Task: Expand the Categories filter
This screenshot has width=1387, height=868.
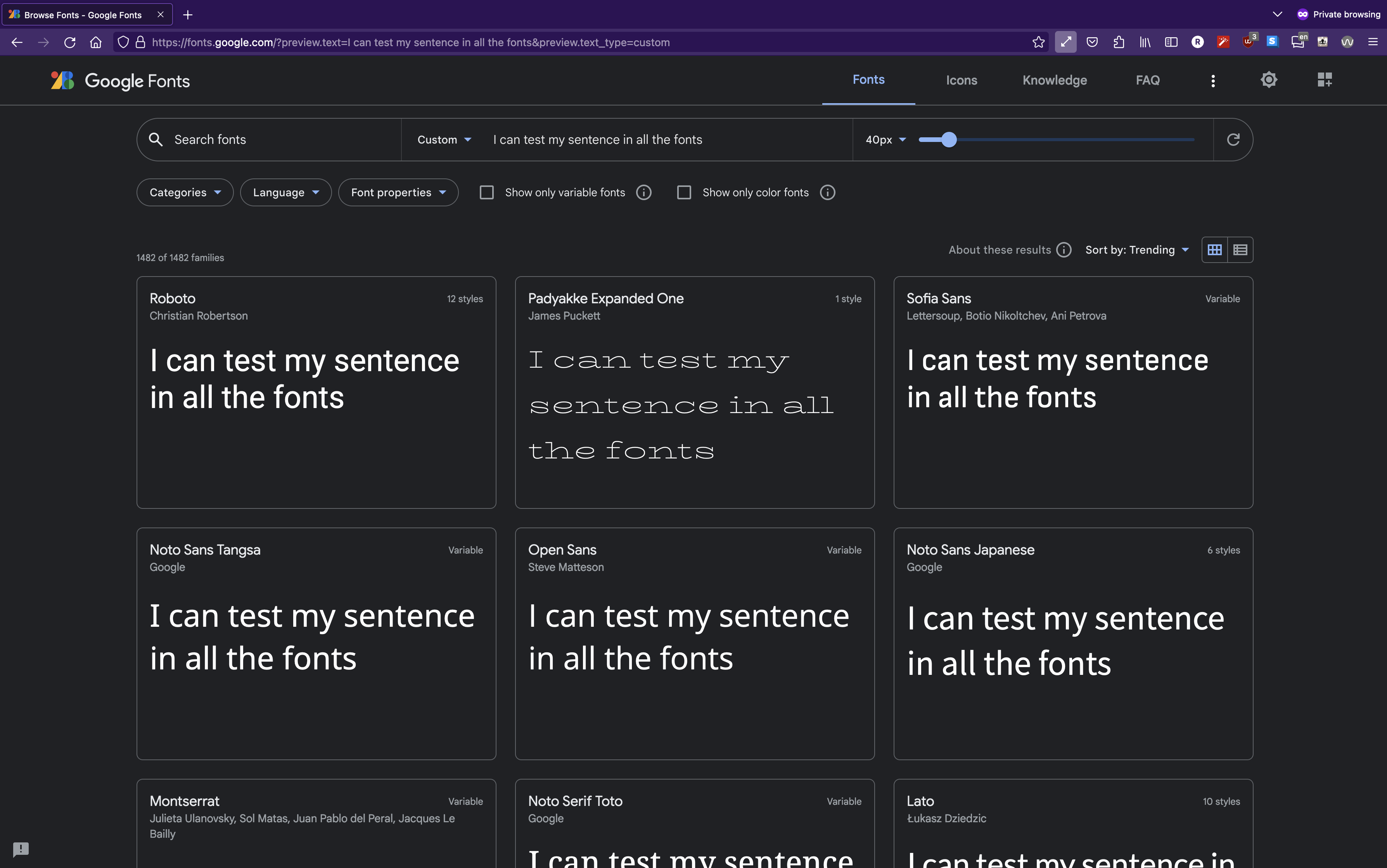Action: (x=185, y=192)
